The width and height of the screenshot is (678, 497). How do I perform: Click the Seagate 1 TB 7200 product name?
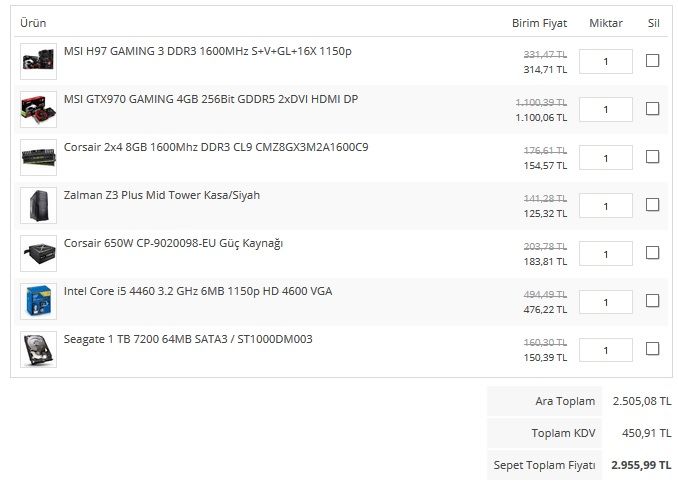188,339
